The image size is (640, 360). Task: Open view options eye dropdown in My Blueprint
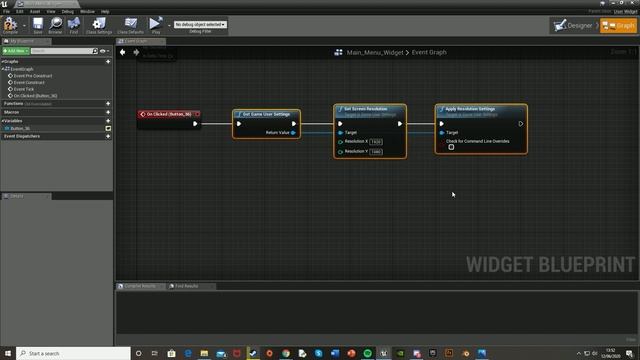[x=104, y=51]
